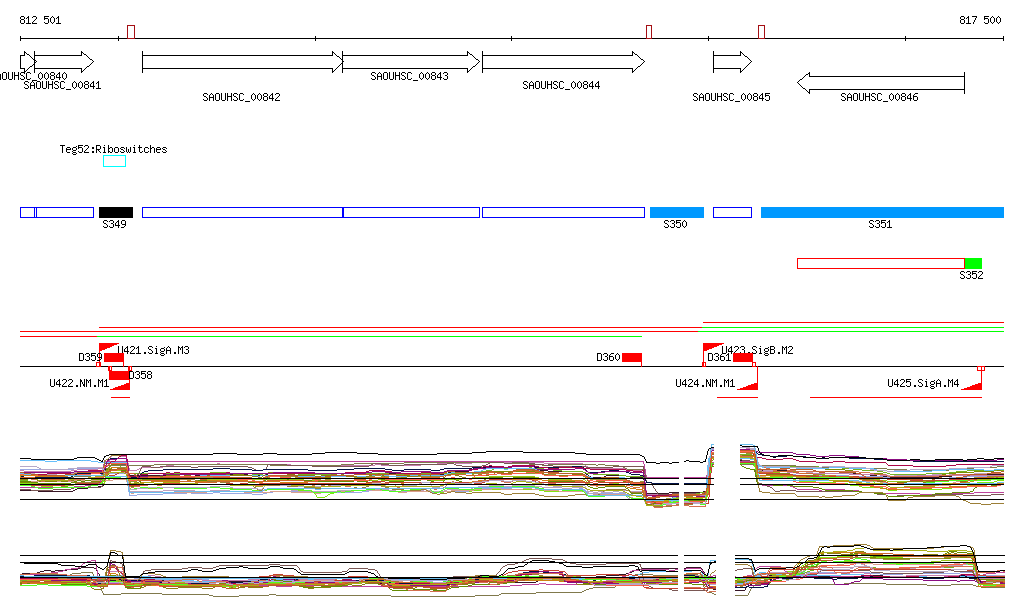
Task: Click the Teg52:Riboswitches label
Action: click(113, 149)
